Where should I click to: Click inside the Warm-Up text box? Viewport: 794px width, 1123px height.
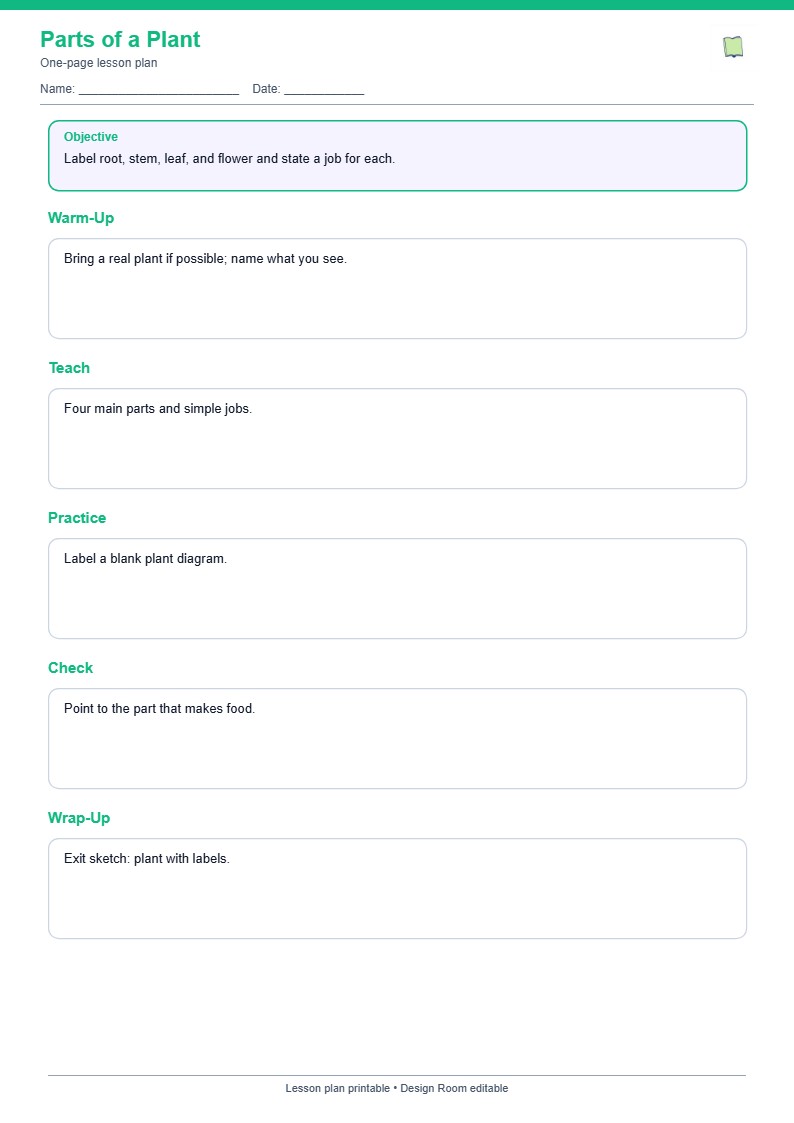coord(397,289)
